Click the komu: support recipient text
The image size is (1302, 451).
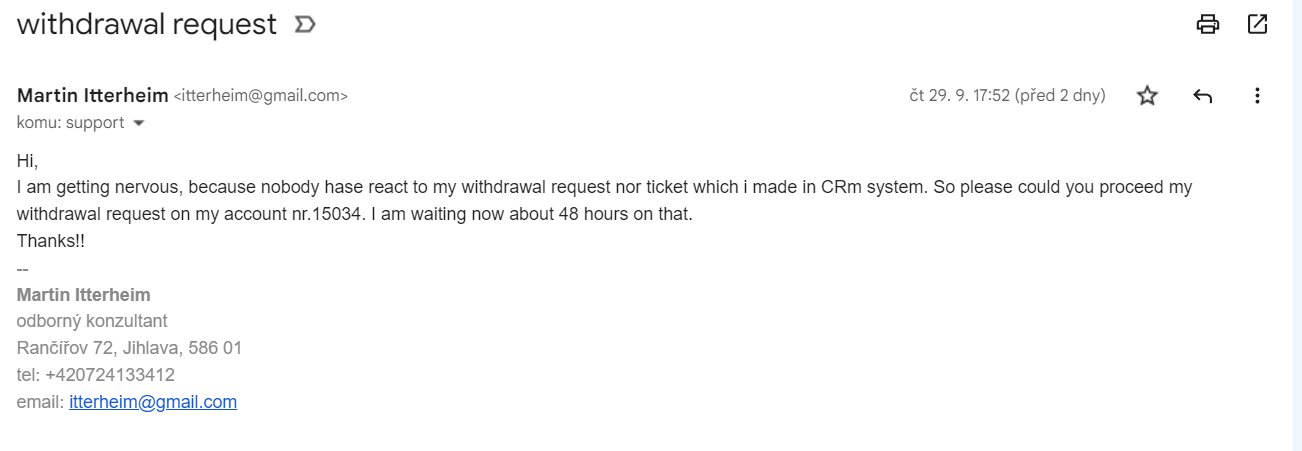pos(71,123)
